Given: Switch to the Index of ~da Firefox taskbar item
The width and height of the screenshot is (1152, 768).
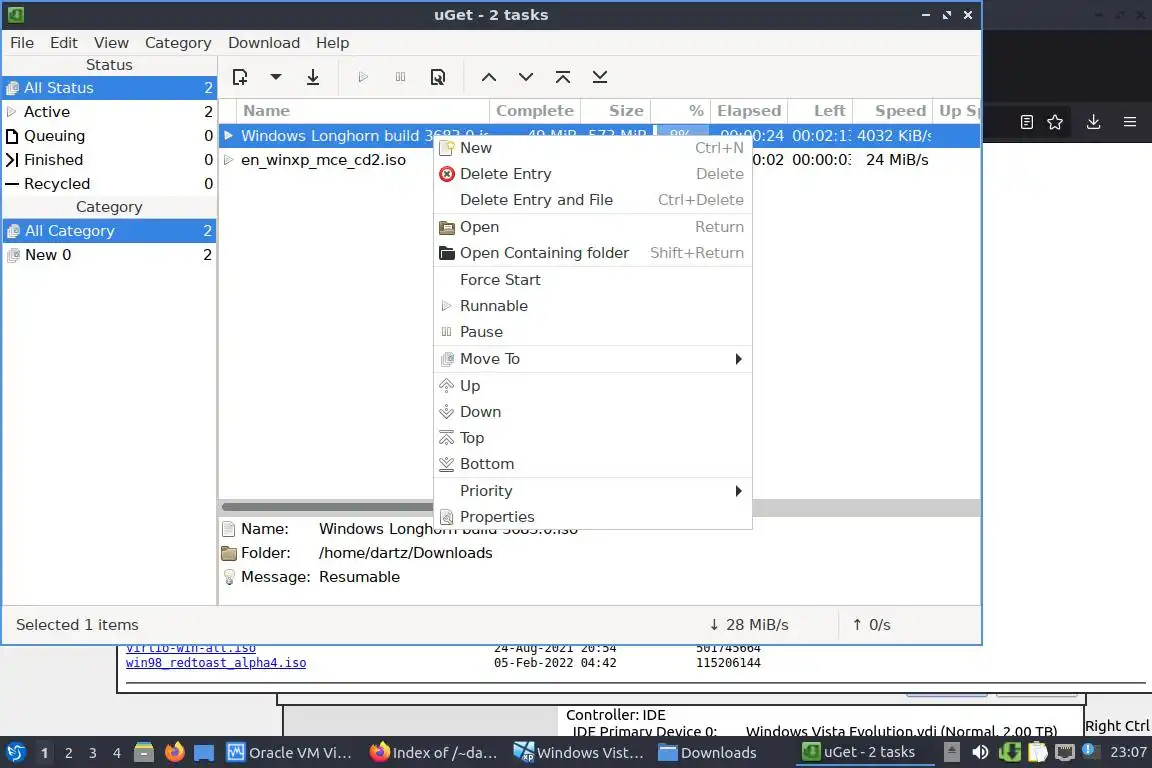Looking at the screenshot, I should pyautogui.click(x=433, y=753).
